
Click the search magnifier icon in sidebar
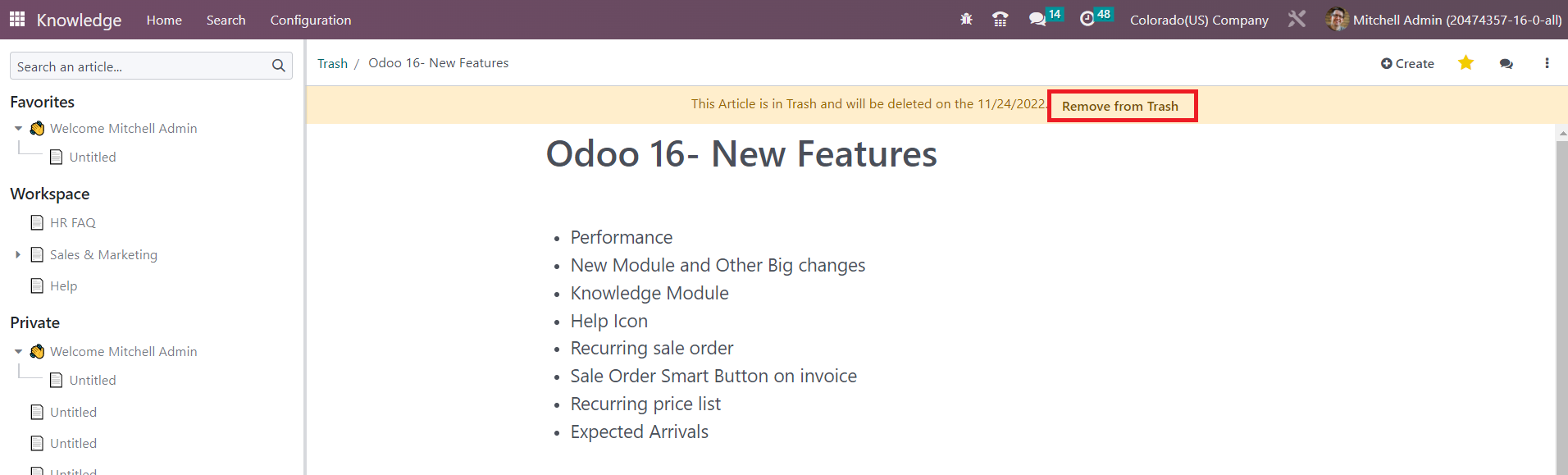point(279,66)
